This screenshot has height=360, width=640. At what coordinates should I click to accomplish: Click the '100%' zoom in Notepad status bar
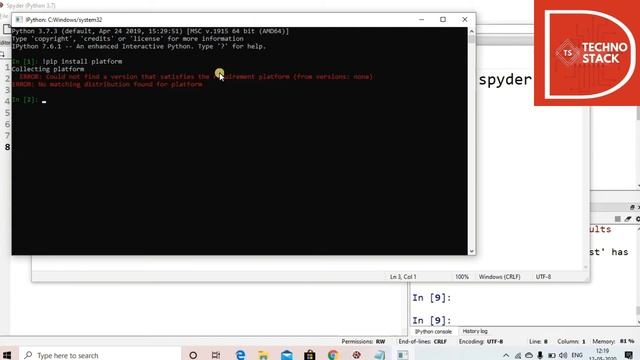coord(462,277)
